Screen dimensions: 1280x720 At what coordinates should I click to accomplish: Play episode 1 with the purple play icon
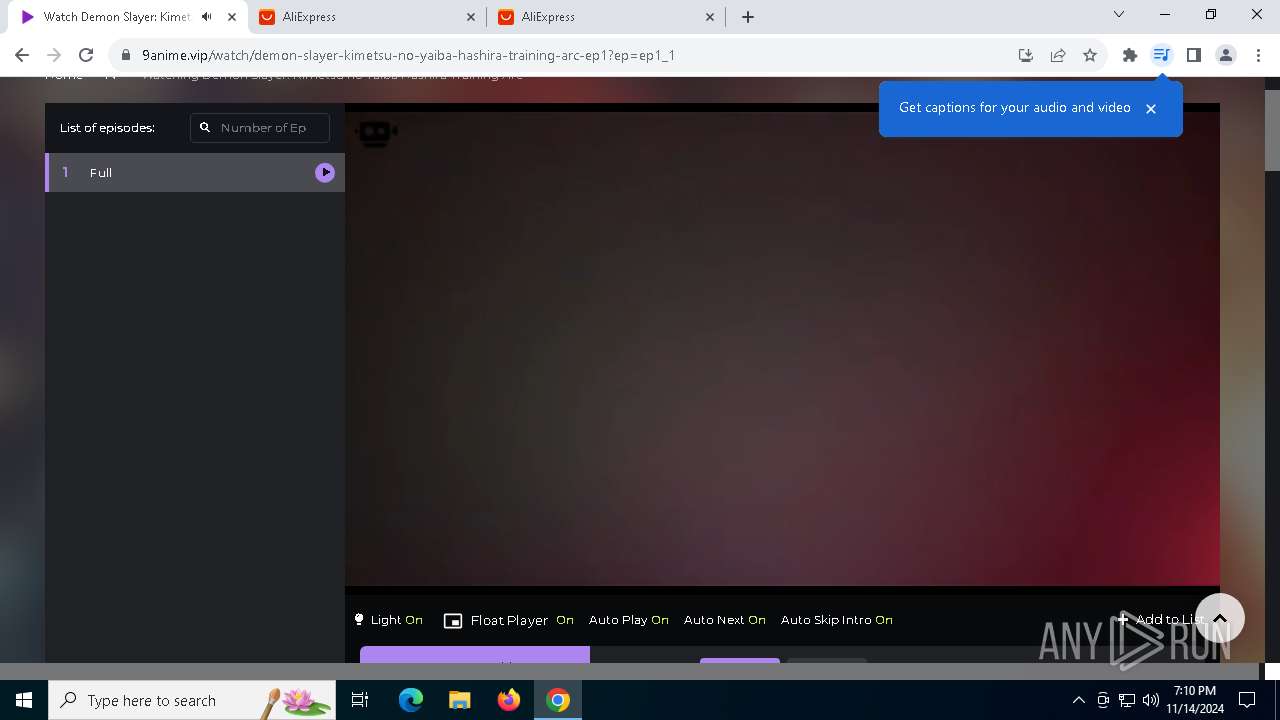(x=325, y=172)
